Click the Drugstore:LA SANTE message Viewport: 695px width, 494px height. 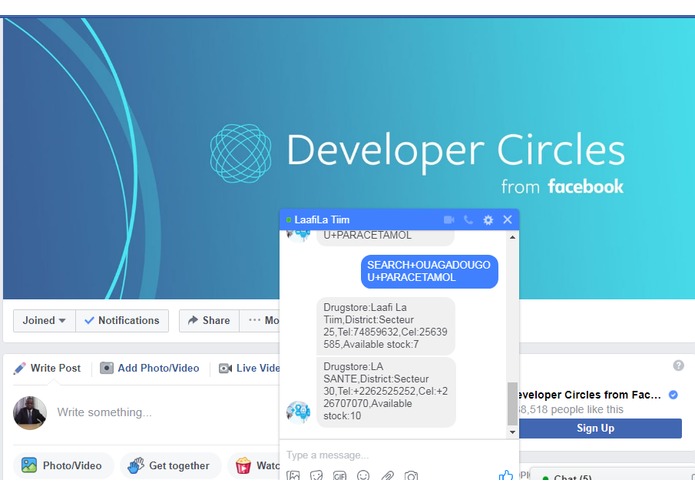[x=386, y=392]
